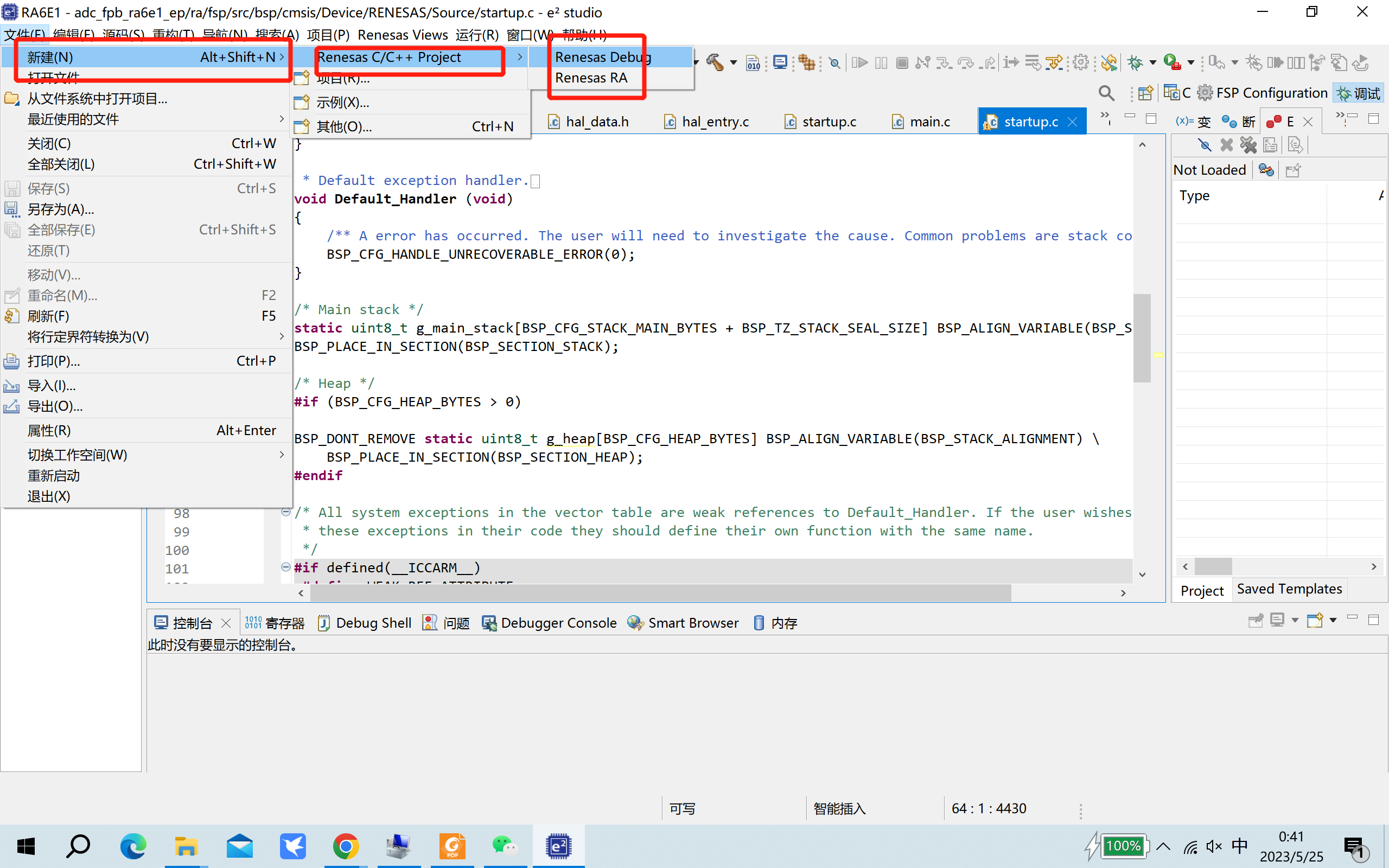Expand 最近使用的文件 submenu

point(146,119)
